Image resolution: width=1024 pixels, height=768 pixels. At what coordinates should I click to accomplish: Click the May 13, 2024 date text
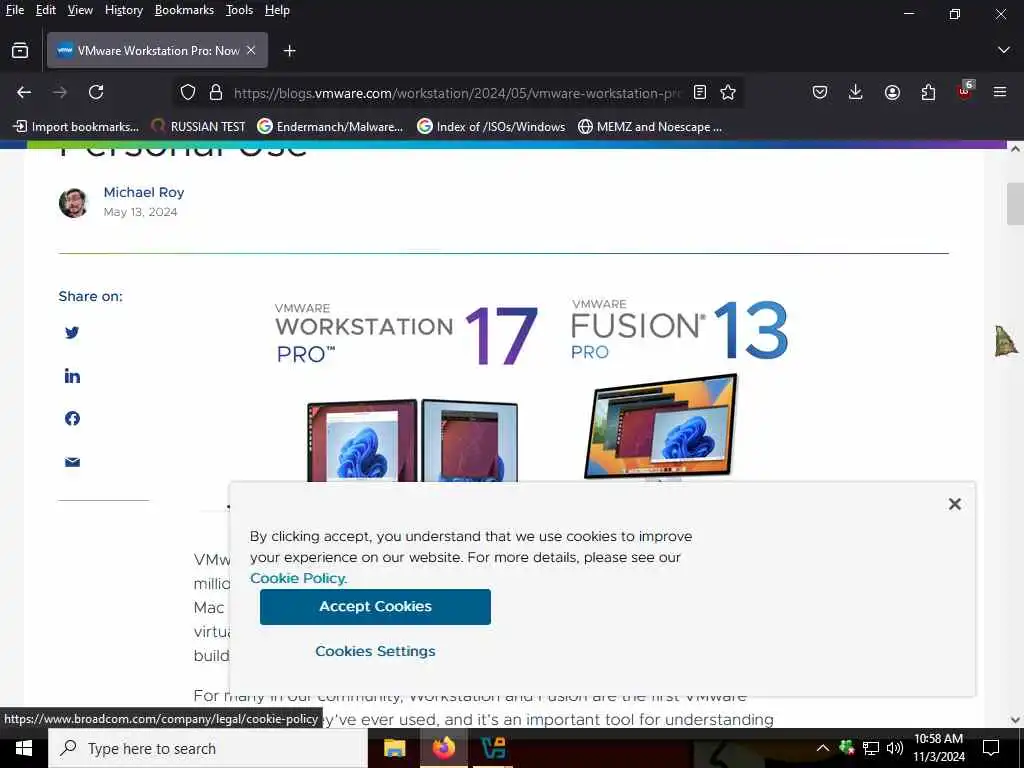point(140,212)
